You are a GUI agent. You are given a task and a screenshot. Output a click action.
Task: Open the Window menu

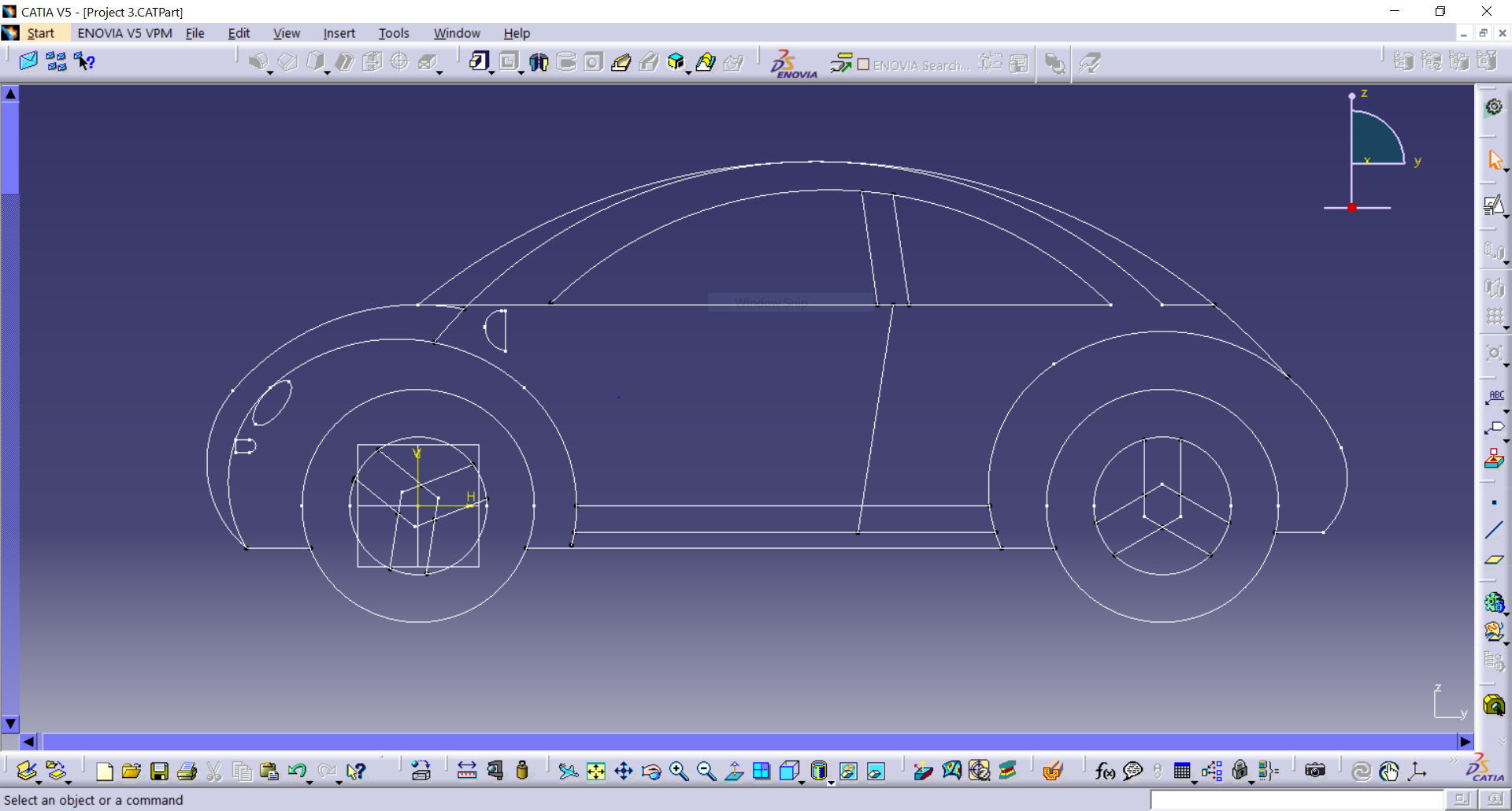click(x=457, y=33)
